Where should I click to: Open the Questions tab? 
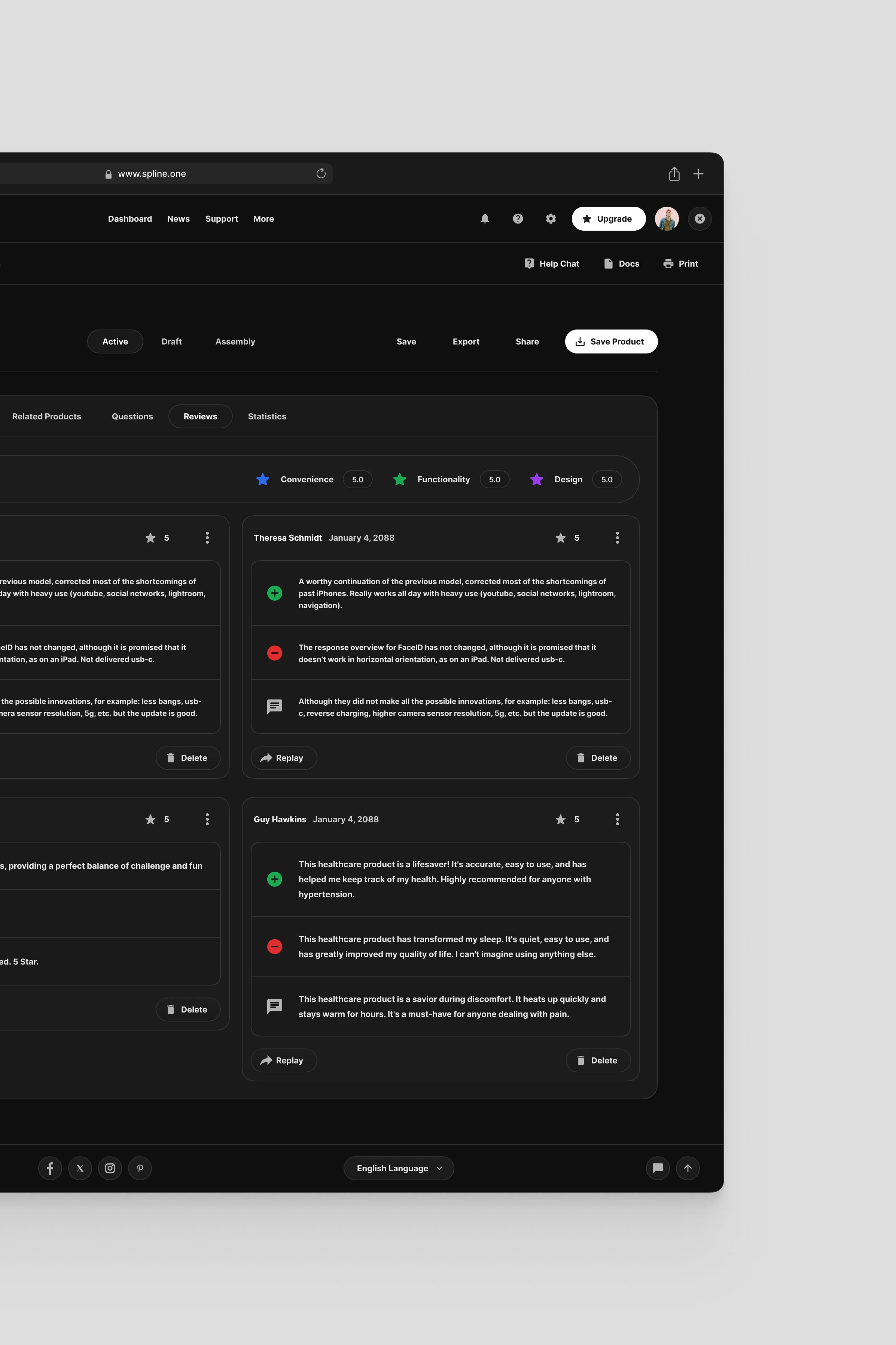point(132,416)
